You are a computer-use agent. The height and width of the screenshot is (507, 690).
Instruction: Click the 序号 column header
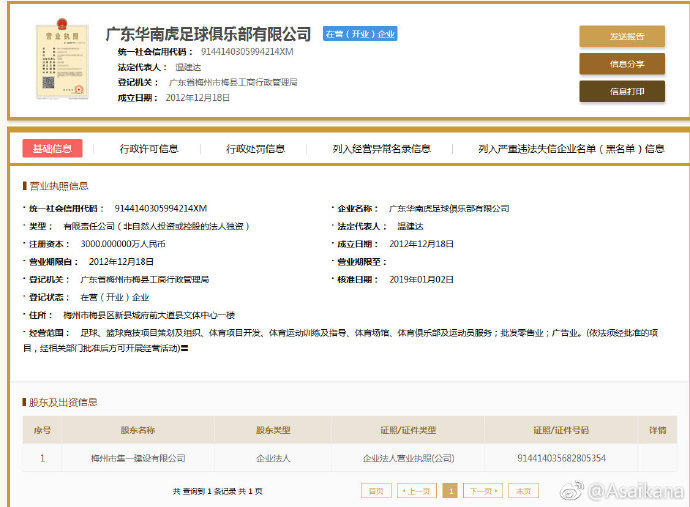pyautogui.click(x=42, y=430)
